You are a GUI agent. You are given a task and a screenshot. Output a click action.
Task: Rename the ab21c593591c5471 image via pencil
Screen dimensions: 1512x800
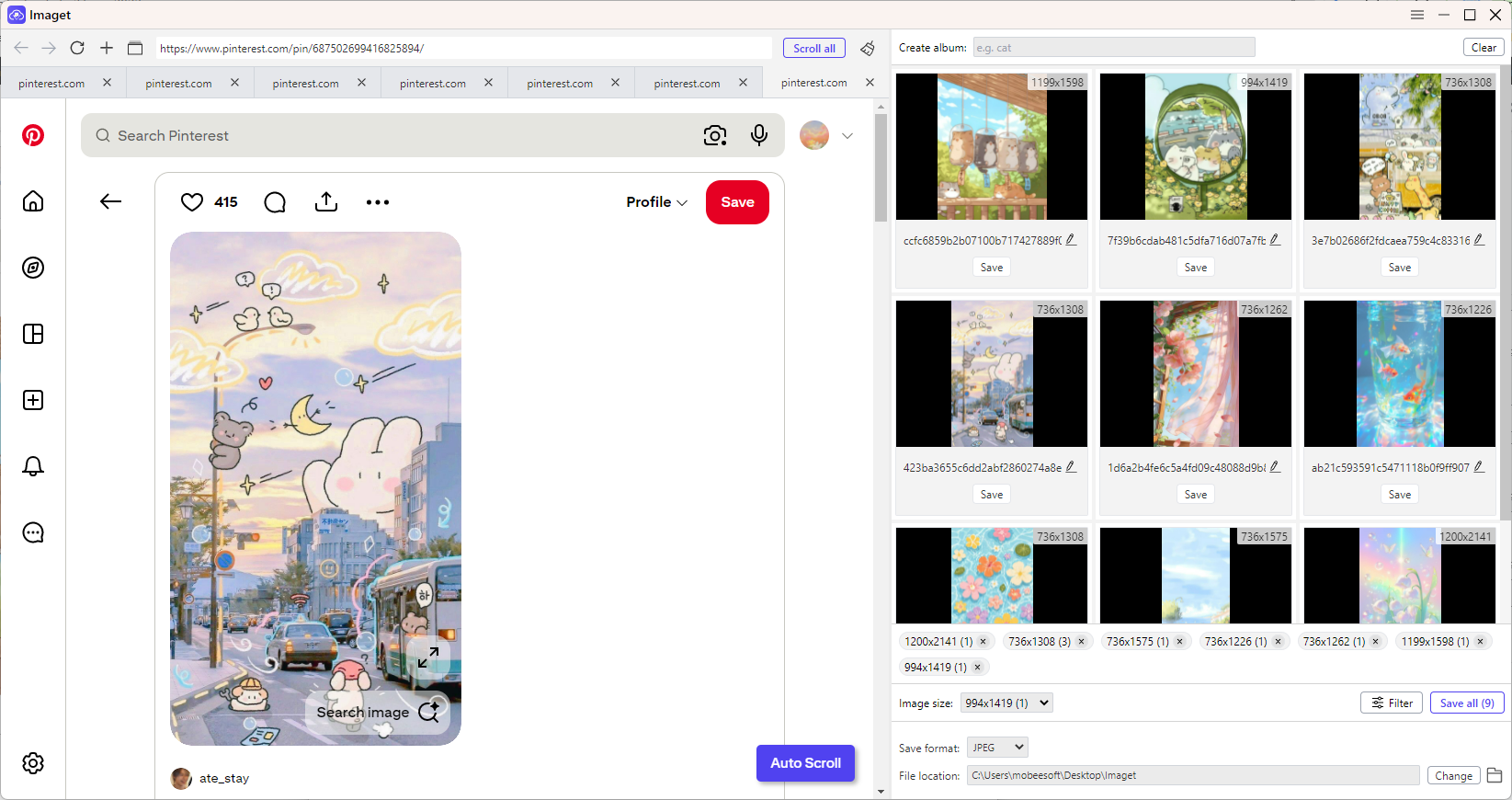click(x=1479, y=467)
